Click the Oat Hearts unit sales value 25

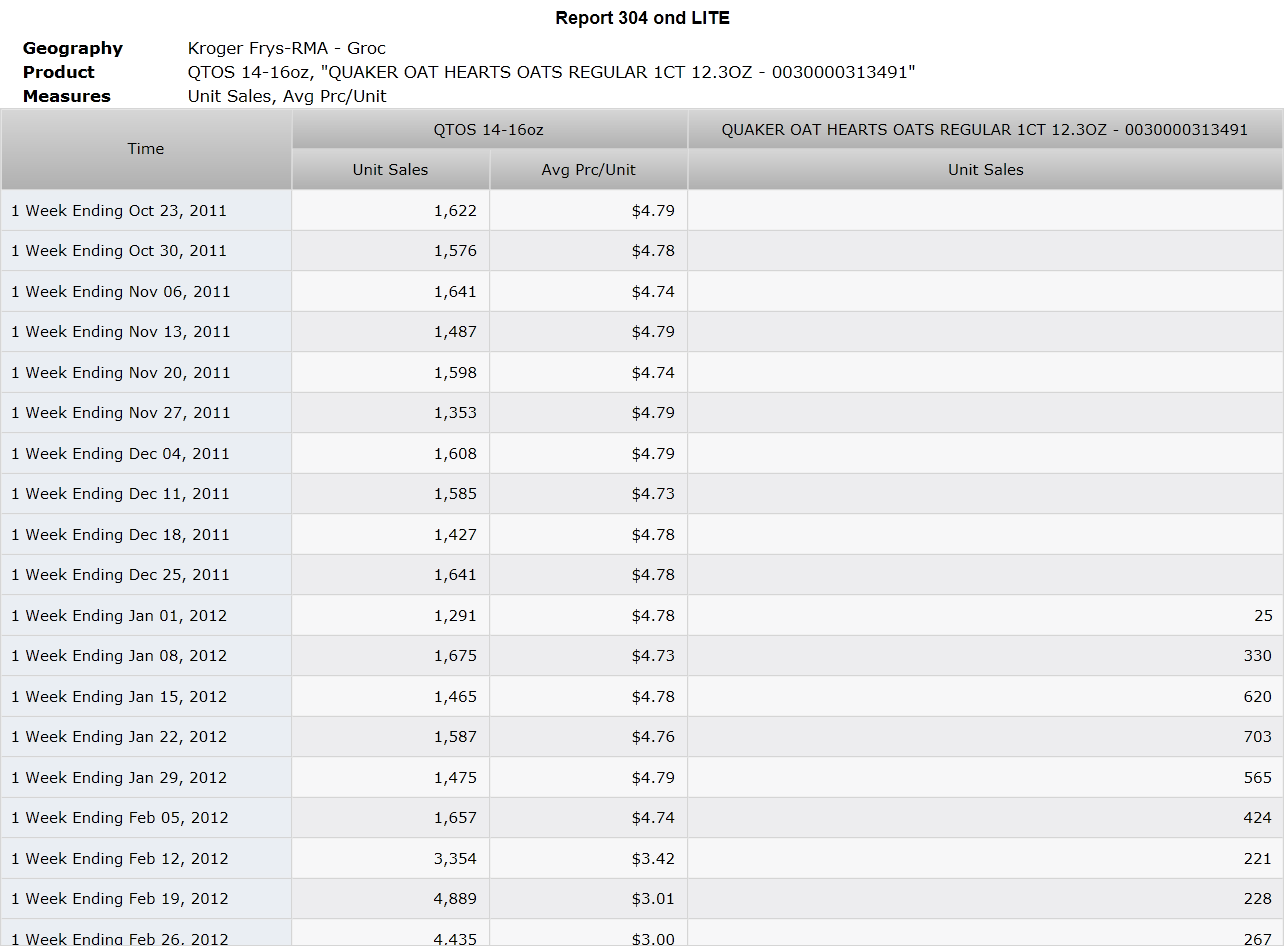coord(1263,616)
